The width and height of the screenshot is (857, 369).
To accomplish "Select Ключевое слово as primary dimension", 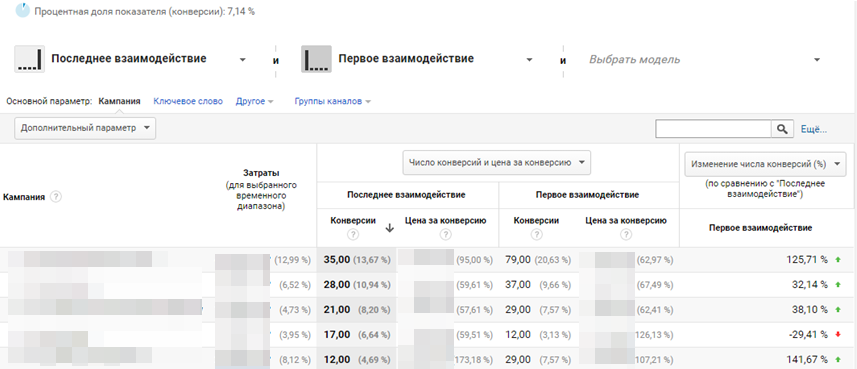I will click(188, 101).
